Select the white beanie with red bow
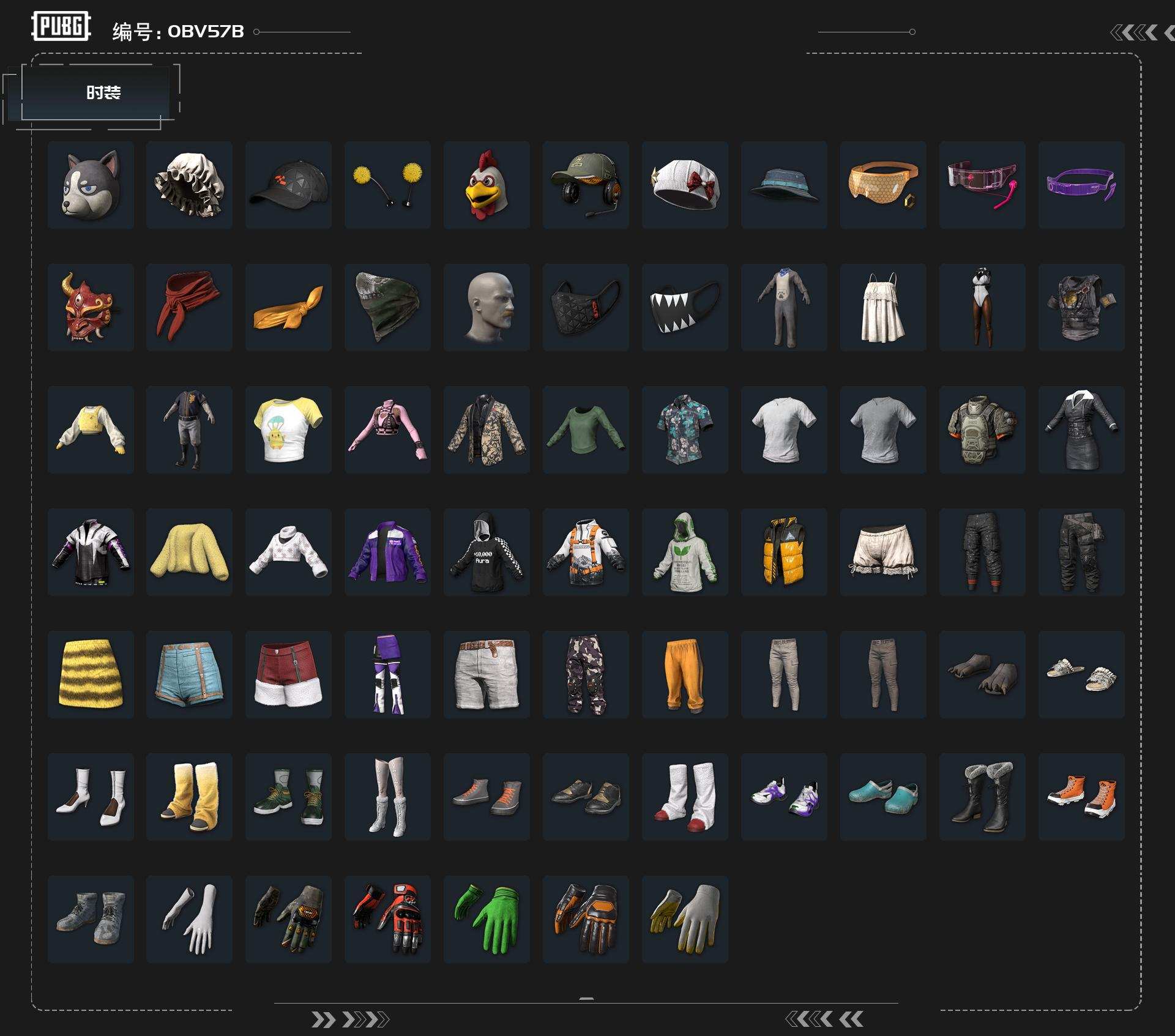 (x=685, y=185)
